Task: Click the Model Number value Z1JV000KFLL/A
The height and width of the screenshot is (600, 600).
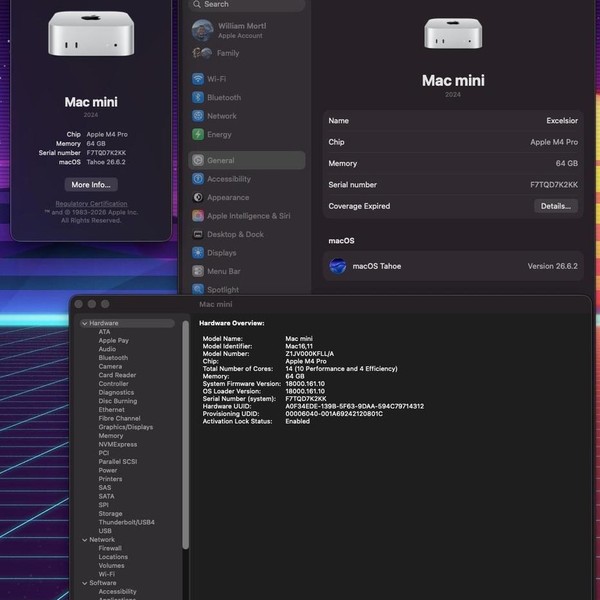Action: click(310, 354)
